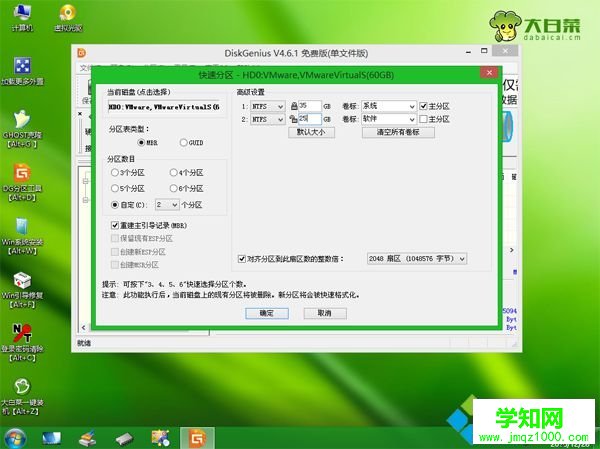Click DiskGenius title bar logo icon
600x449 pixels.
point(82,53)
